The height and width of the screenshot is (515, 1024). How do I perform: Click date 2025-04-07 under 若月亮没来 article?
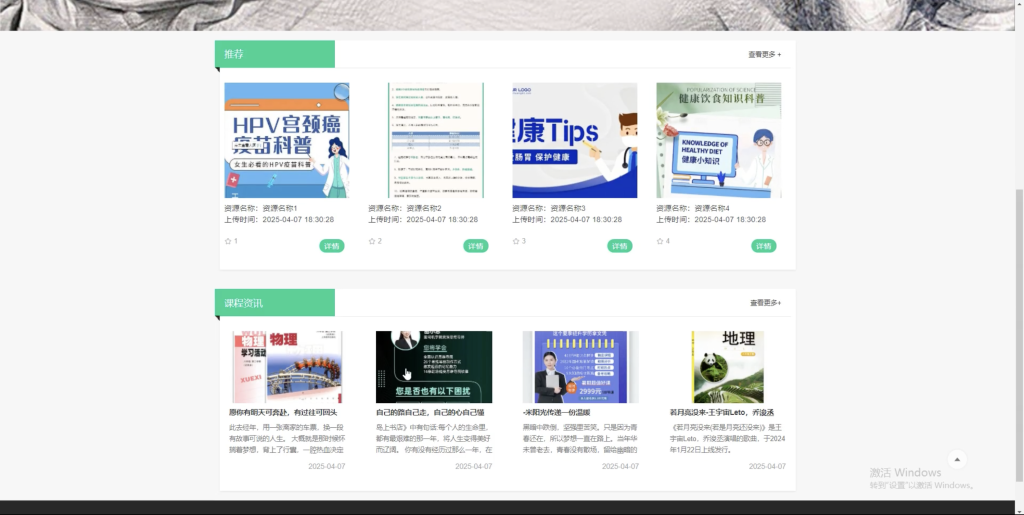click(767, 467)
